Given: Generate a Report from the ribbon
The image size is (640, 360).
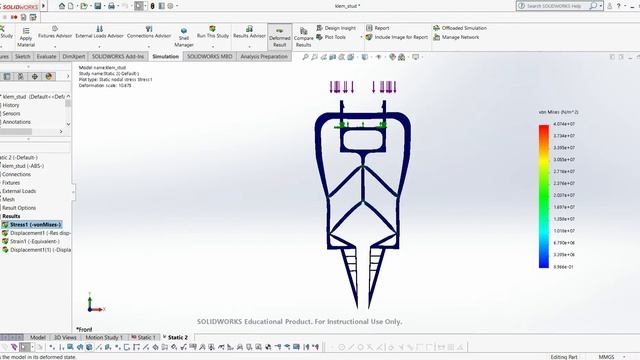Looking at the screenshot, I should [378, 28].
